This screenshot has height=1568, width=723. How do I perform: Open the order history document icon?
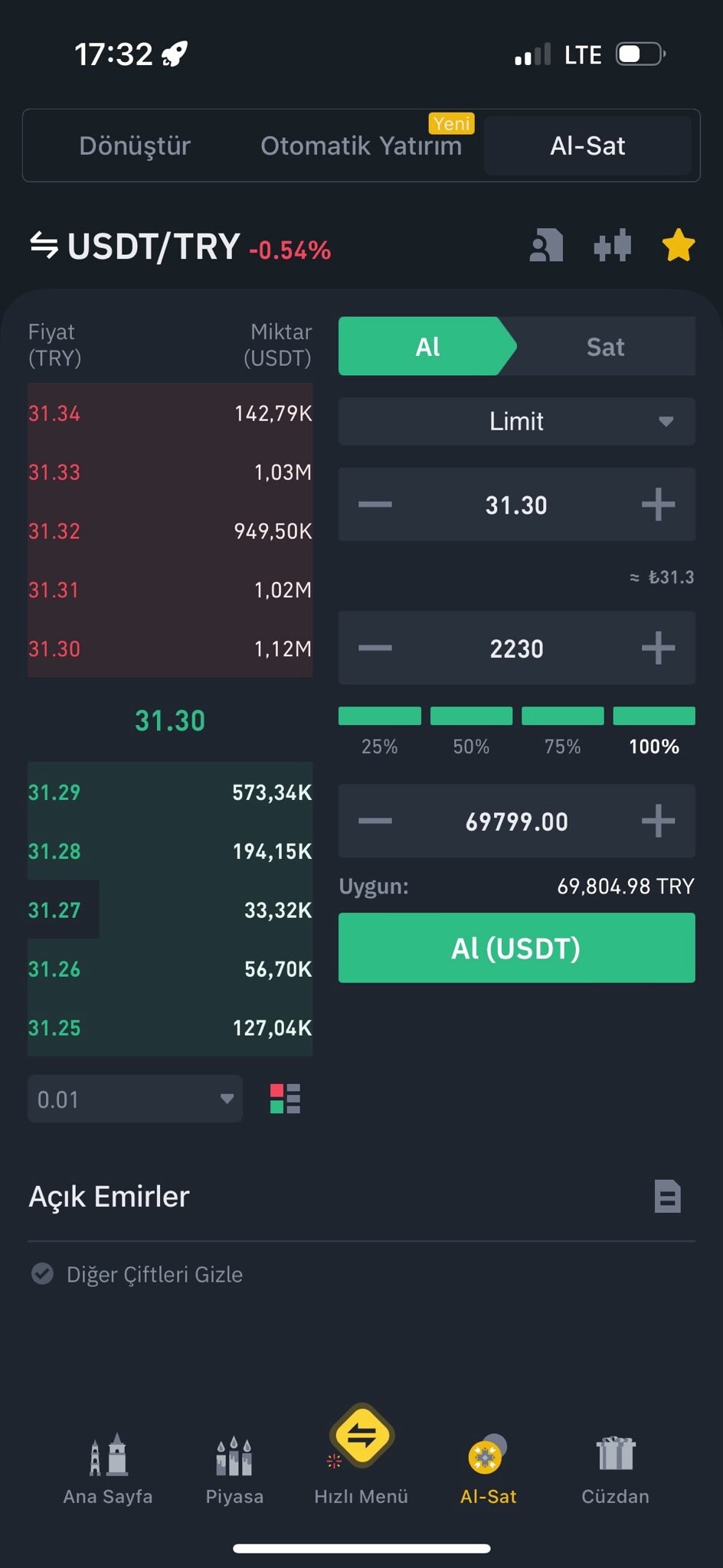667,1197
